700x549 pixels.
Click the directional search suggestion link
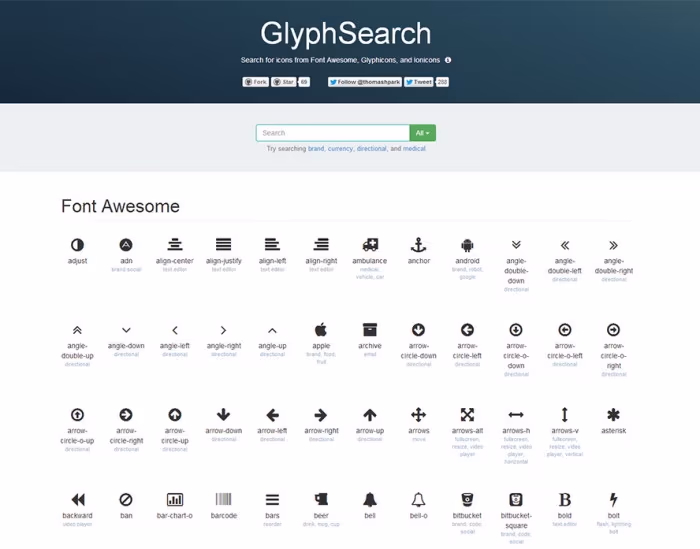pyautogui.click(x=371, y=149)
